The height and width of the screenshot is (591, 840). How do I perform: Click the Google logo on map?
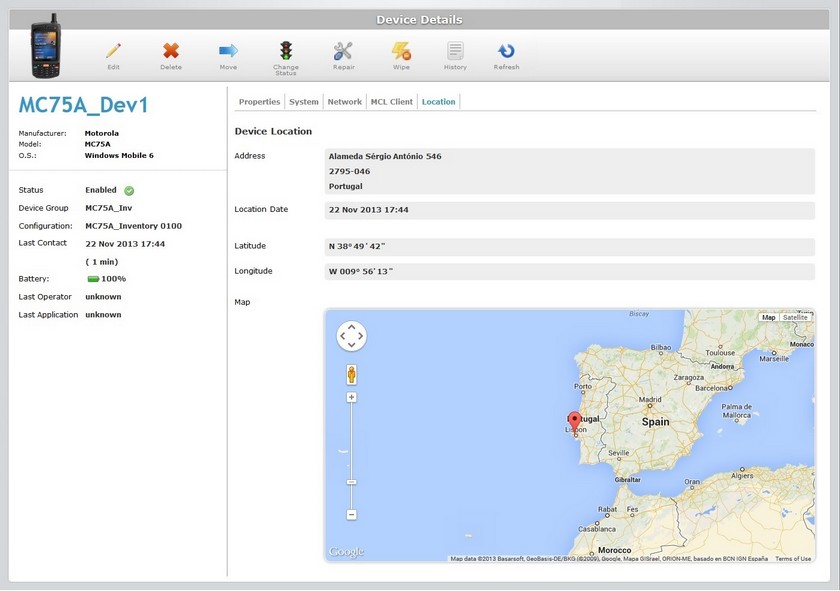[x=346, y=551]
